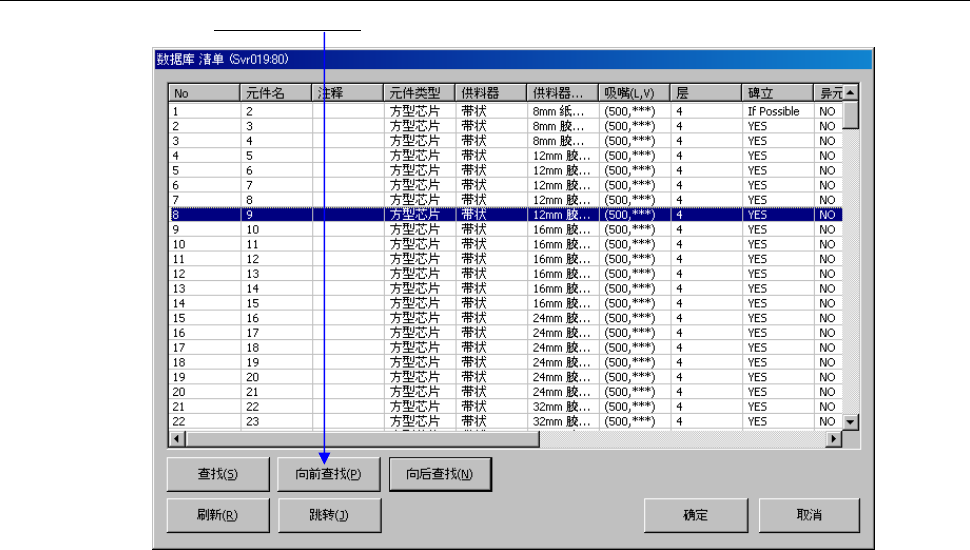Select row No 21 with 32mm feeder
The width and height of the screenshot is (970, 550).
506,407
